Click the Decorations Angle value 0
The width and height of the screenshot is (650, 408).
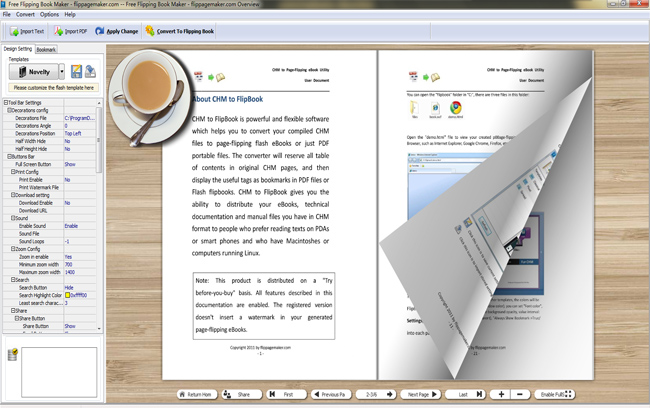pyautogui.click(x=80, y=126)
